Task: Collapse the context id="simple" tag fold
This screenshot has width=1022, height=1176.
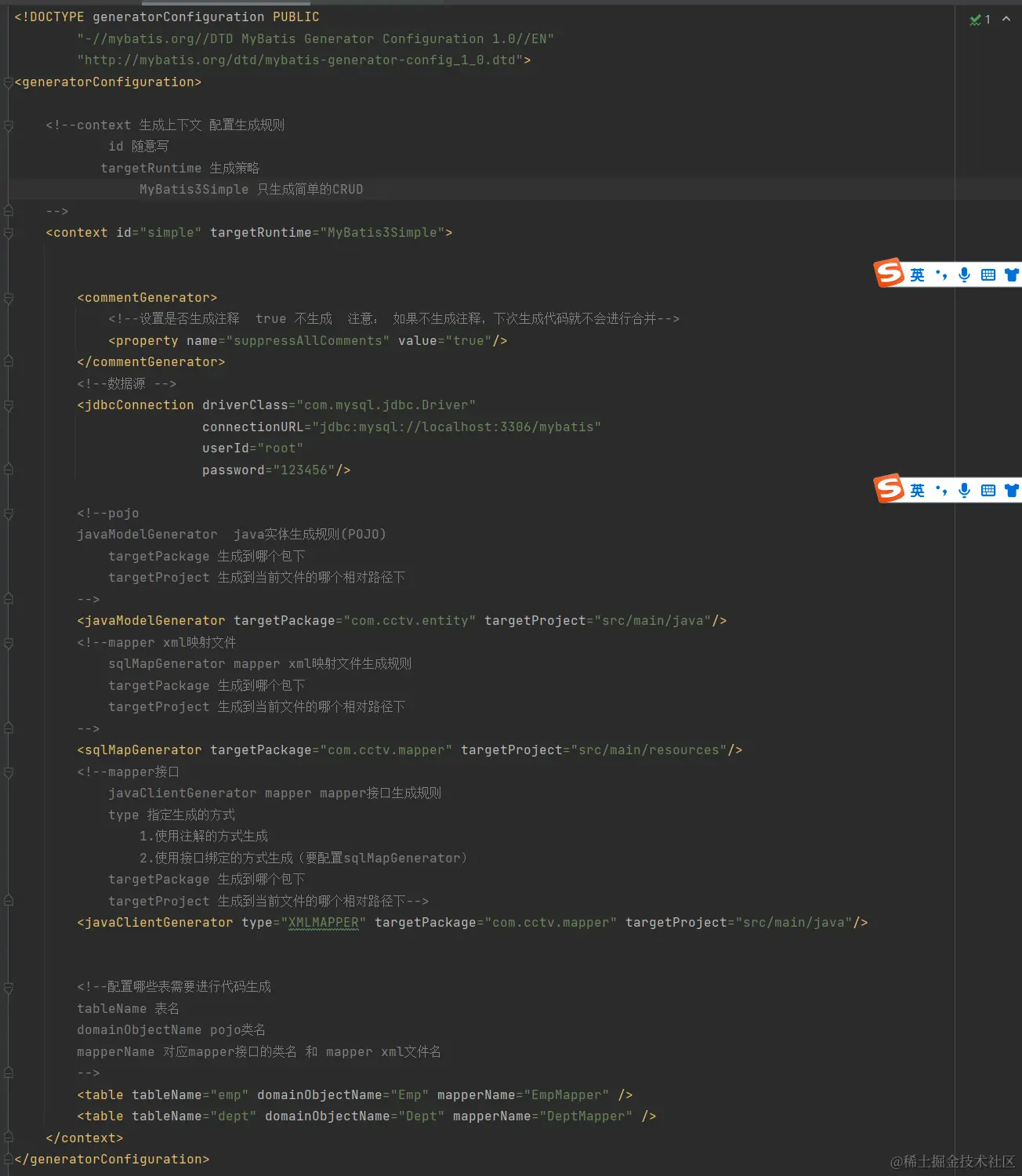Action: coord(9,233)
